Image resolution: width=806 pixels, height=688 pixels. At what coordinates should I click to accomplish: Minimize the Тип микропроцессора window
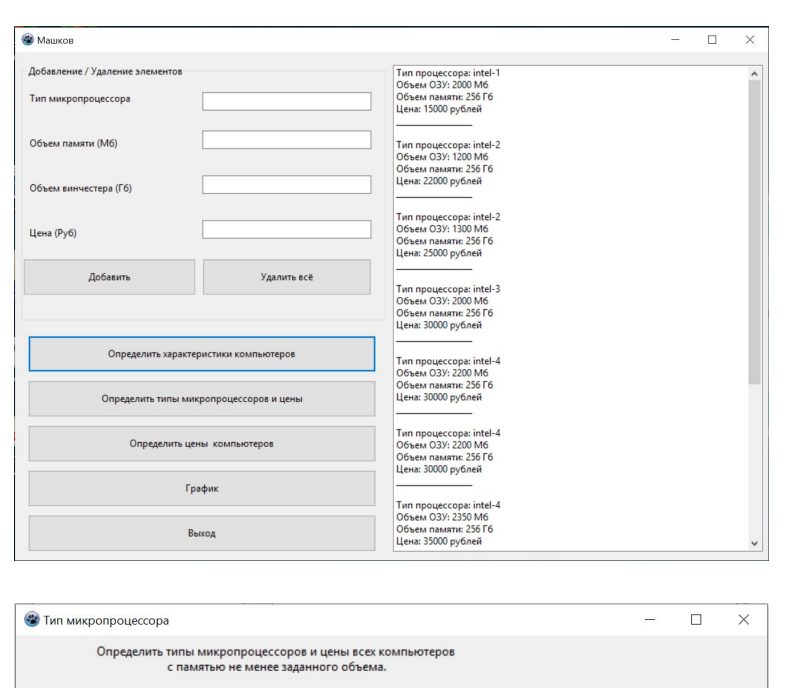tap(650, 620)
